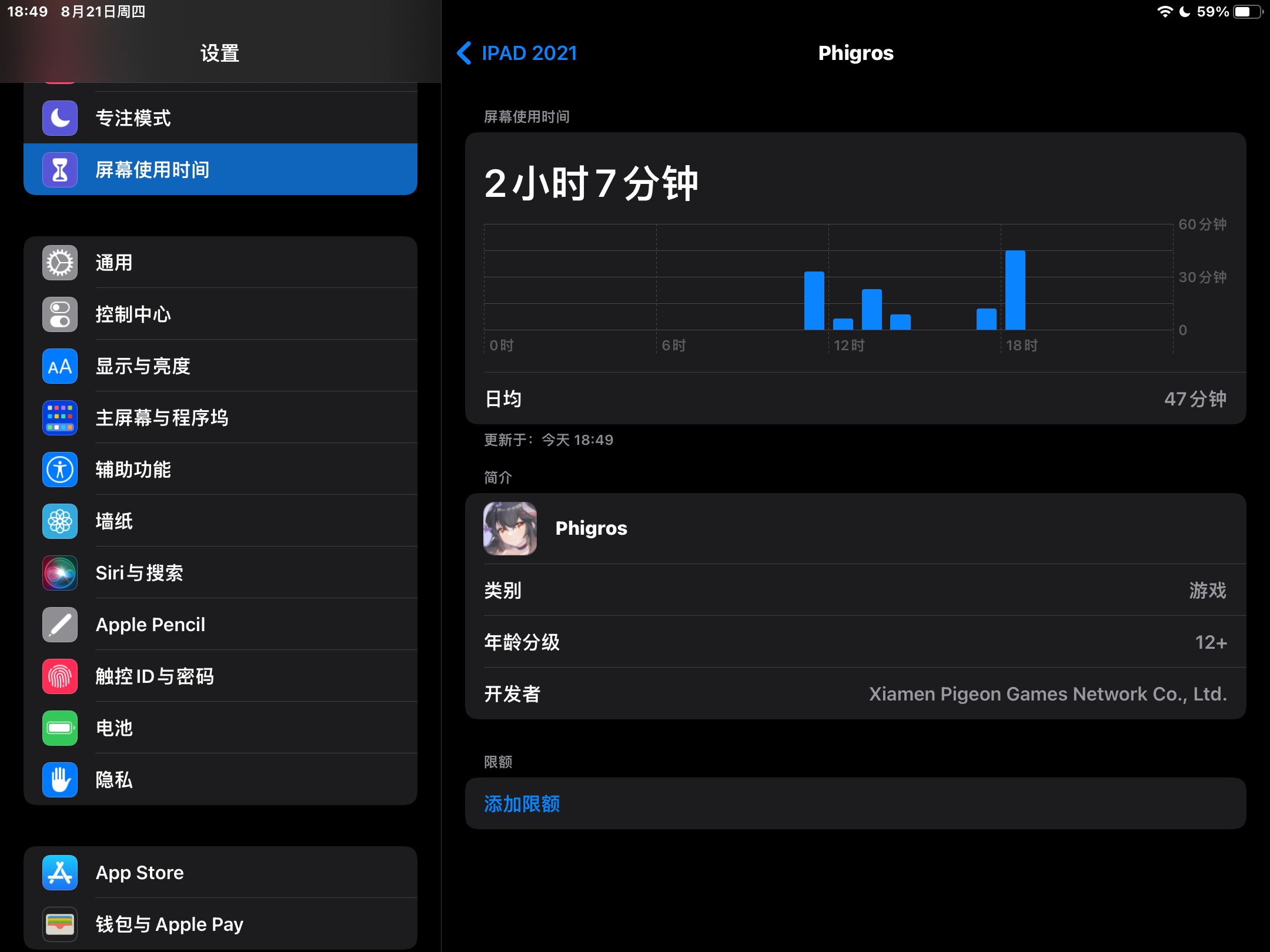This screenshot has width=1270, height=952.
Task: Select 屏幕使用时间 in sidebar
Action: (x=220, y=170)
